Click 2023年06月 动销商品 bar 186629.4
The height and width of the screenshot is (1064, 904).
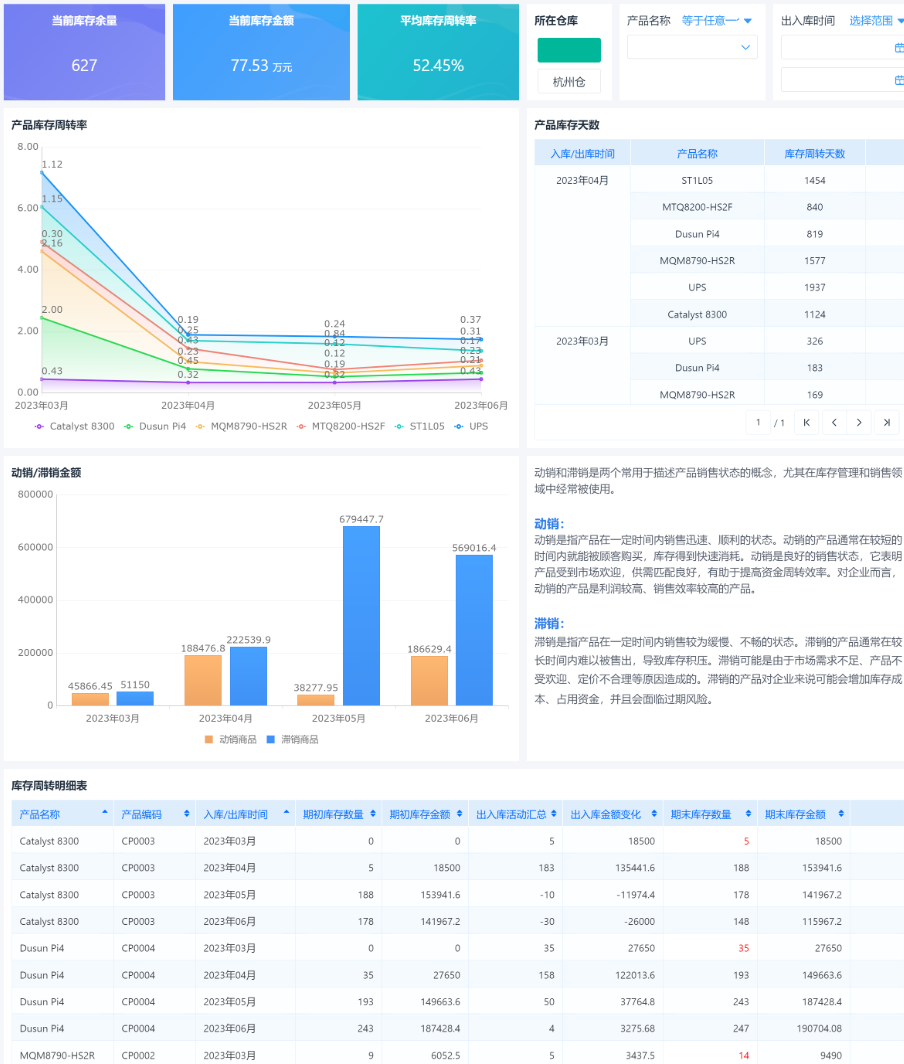[x=429, y=681]
